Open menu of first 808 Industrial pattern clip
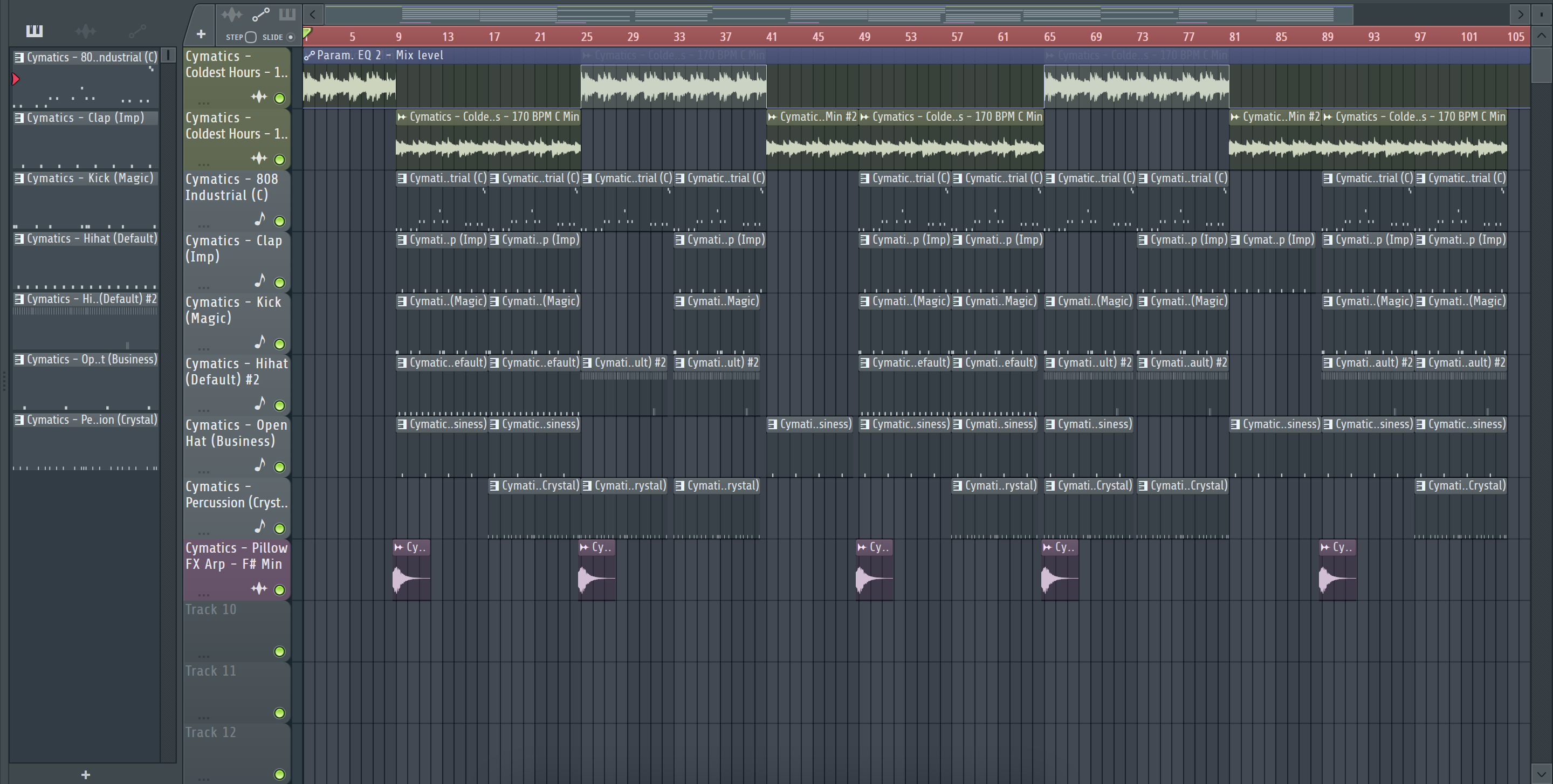 pyautogui.click(x=402, y=178)
